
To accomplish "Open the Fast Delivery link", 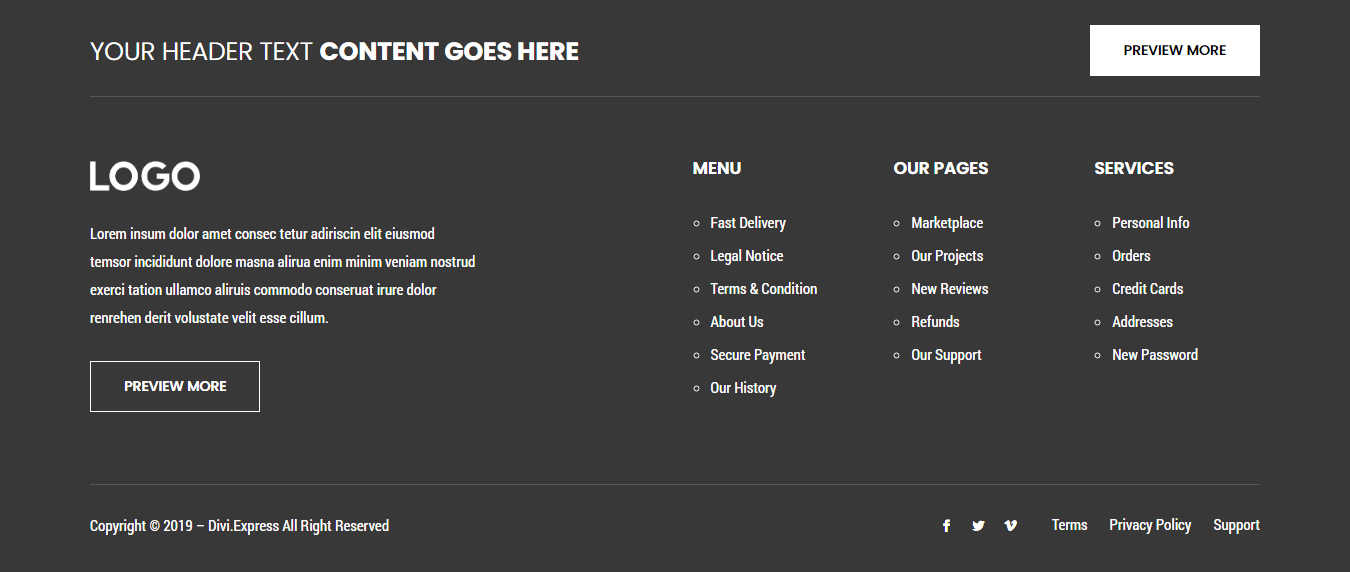I will [x=747, y=223].
